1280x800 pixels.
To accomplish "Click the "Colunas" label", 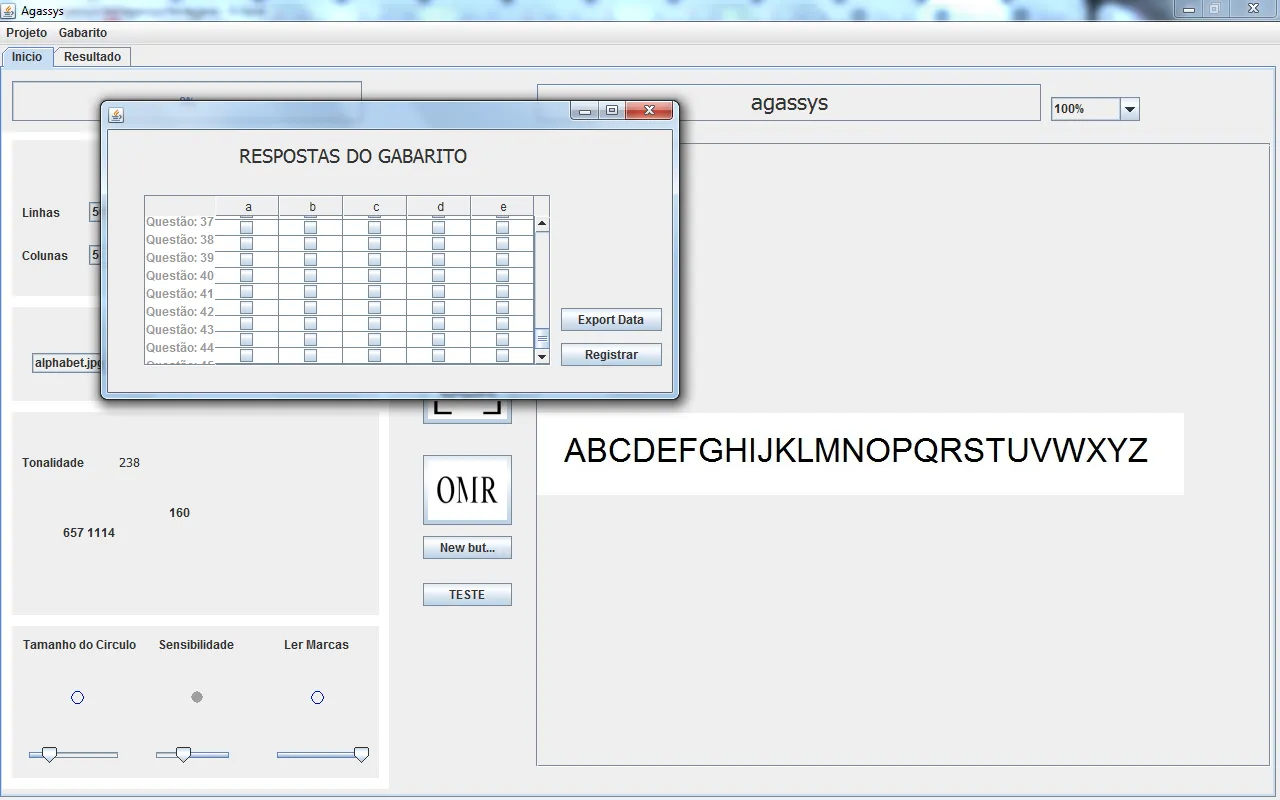I will 45,256.
